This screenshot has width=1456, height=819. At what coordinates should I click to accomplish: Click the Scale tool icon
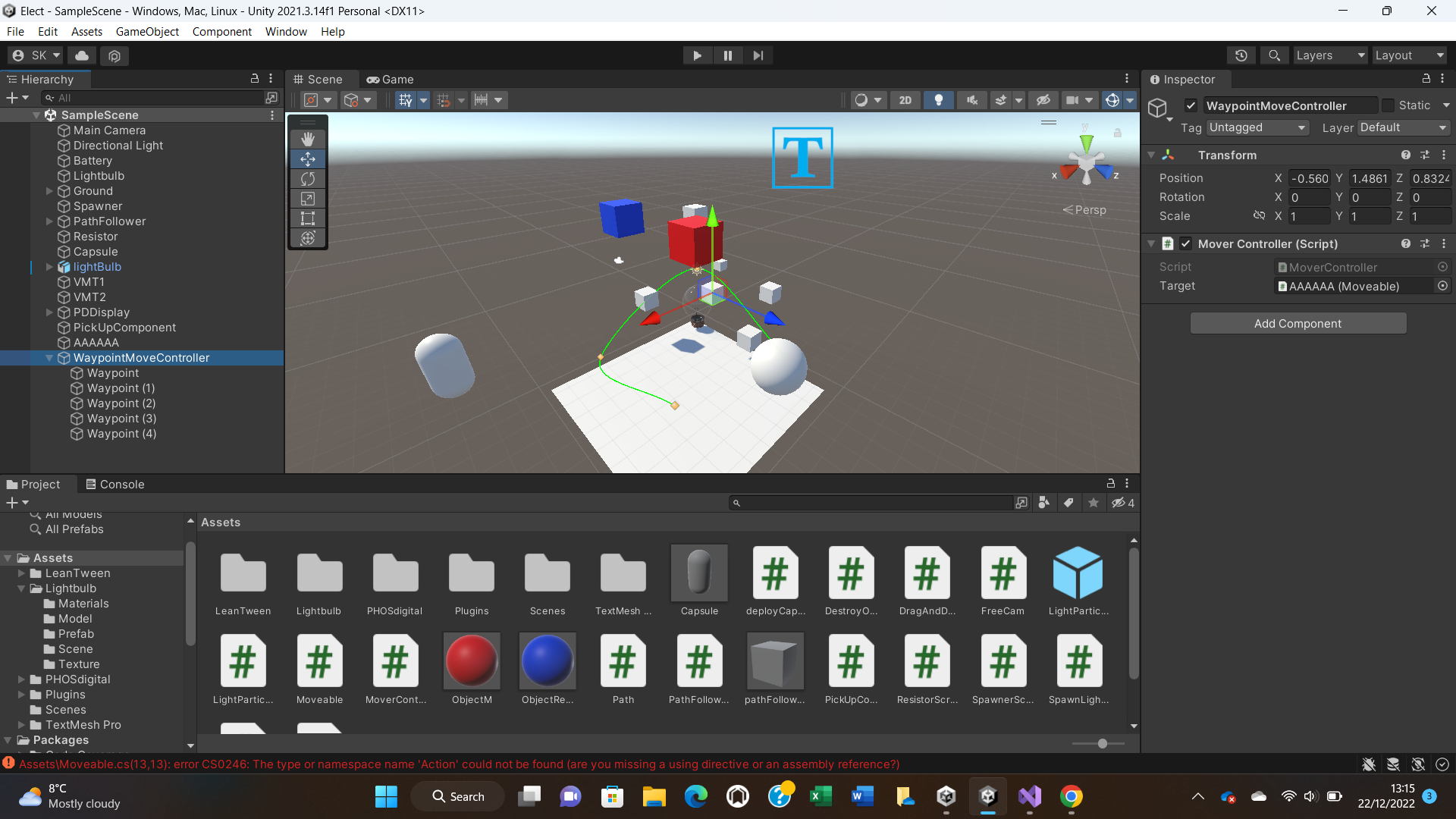pos(308,198)
